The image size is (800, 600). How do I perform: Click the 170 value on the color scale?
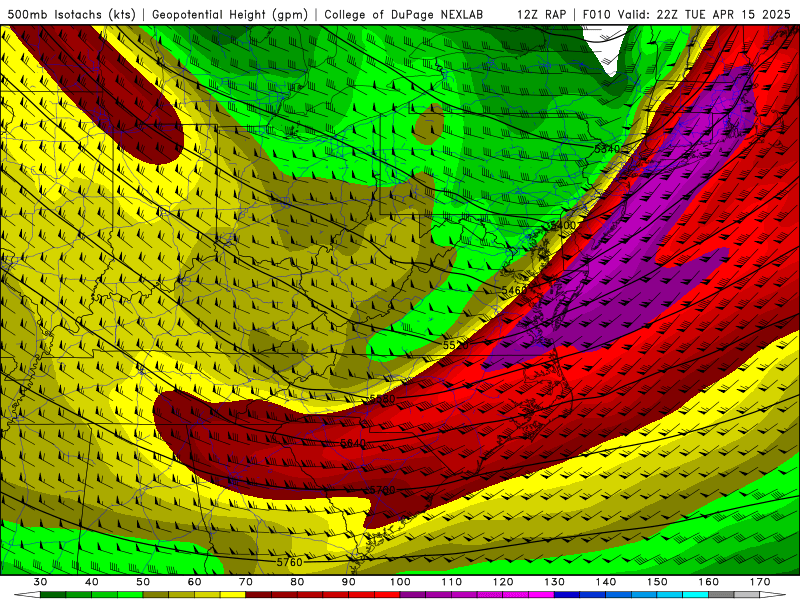point(760,582)
